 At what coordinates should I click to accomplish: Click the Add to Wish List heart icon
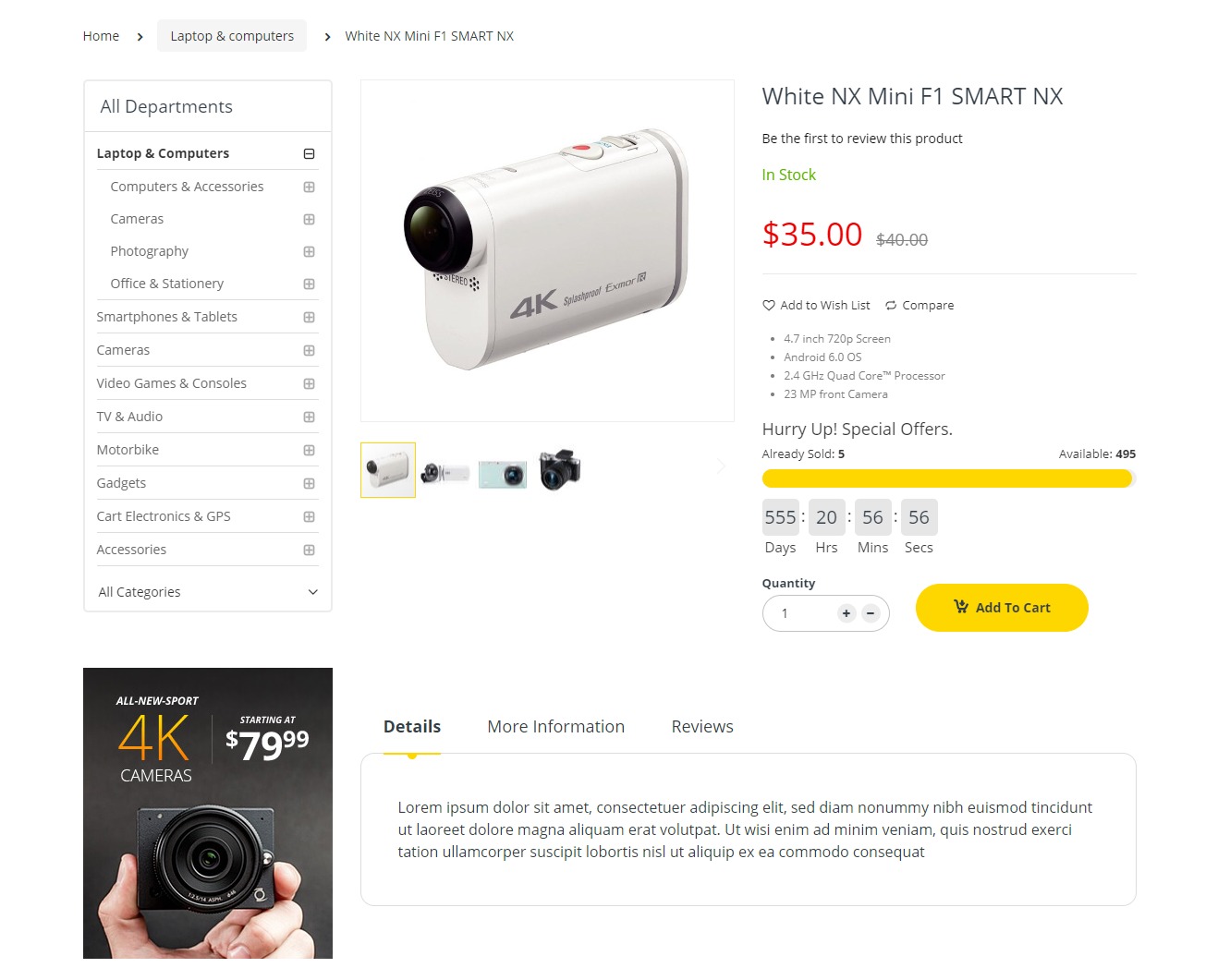(x=768, y=306)
